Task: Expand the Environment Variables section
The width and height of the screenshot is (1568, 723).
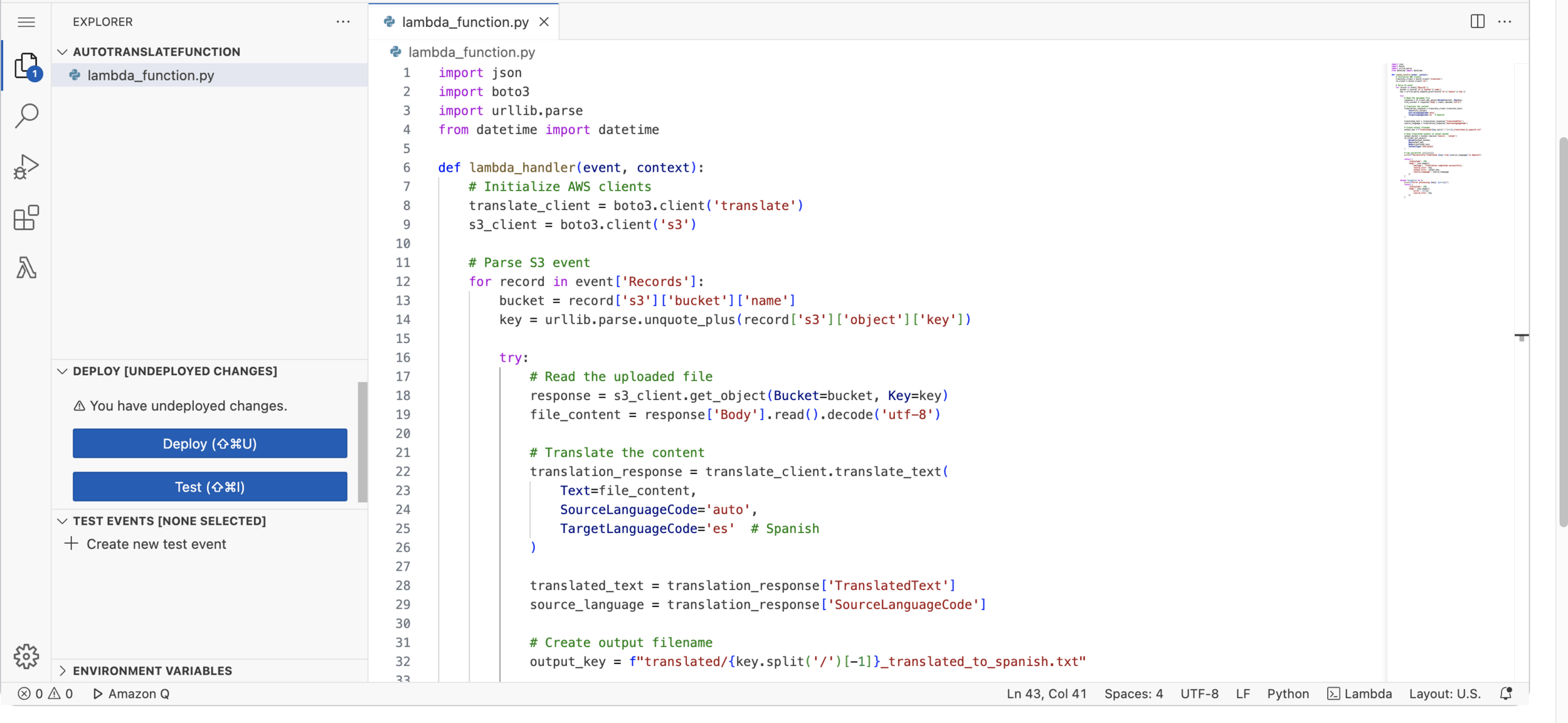Action: point(63,670)
